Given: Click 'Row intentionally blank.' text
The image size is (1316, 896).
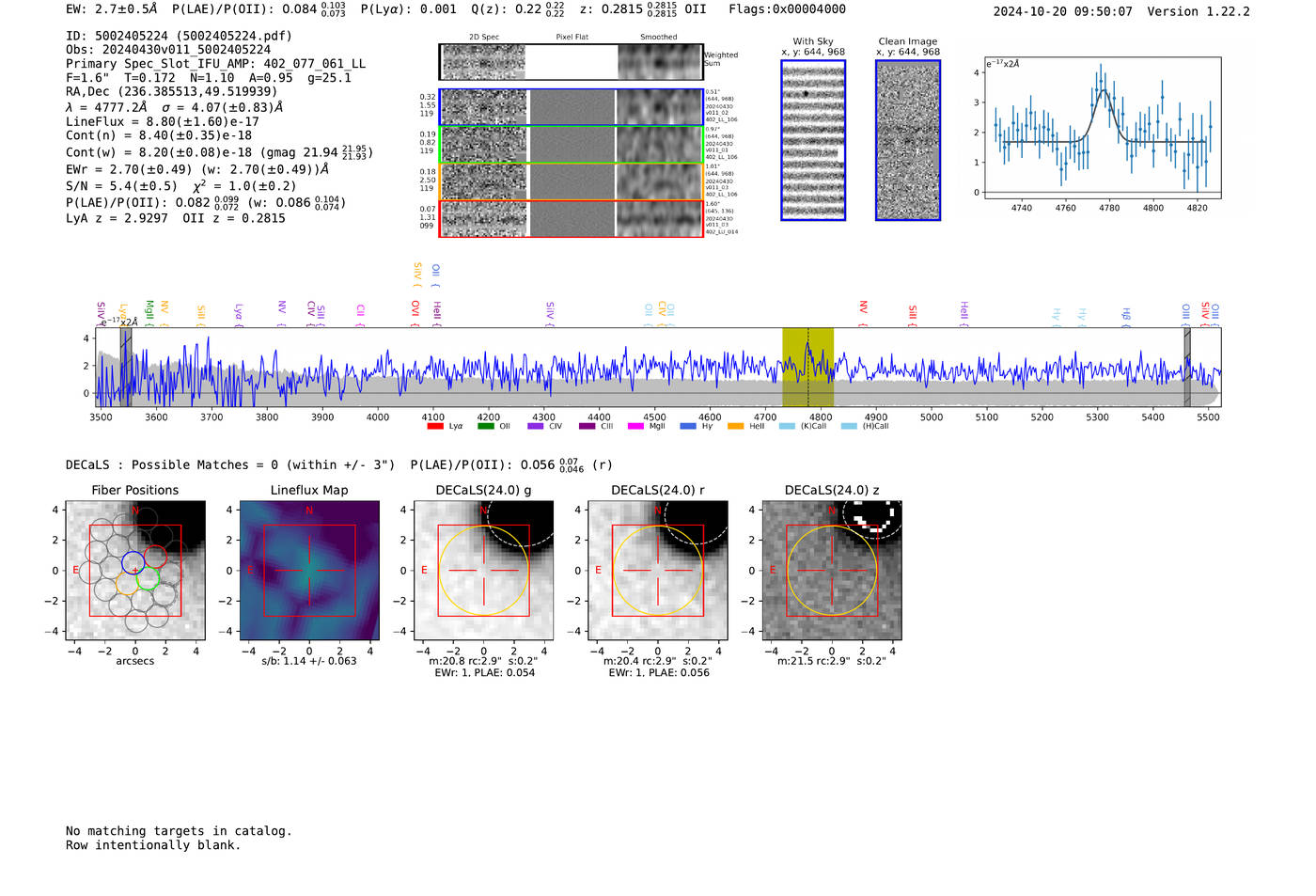Looking at the screenshot, I should click(x=153, y=845).
